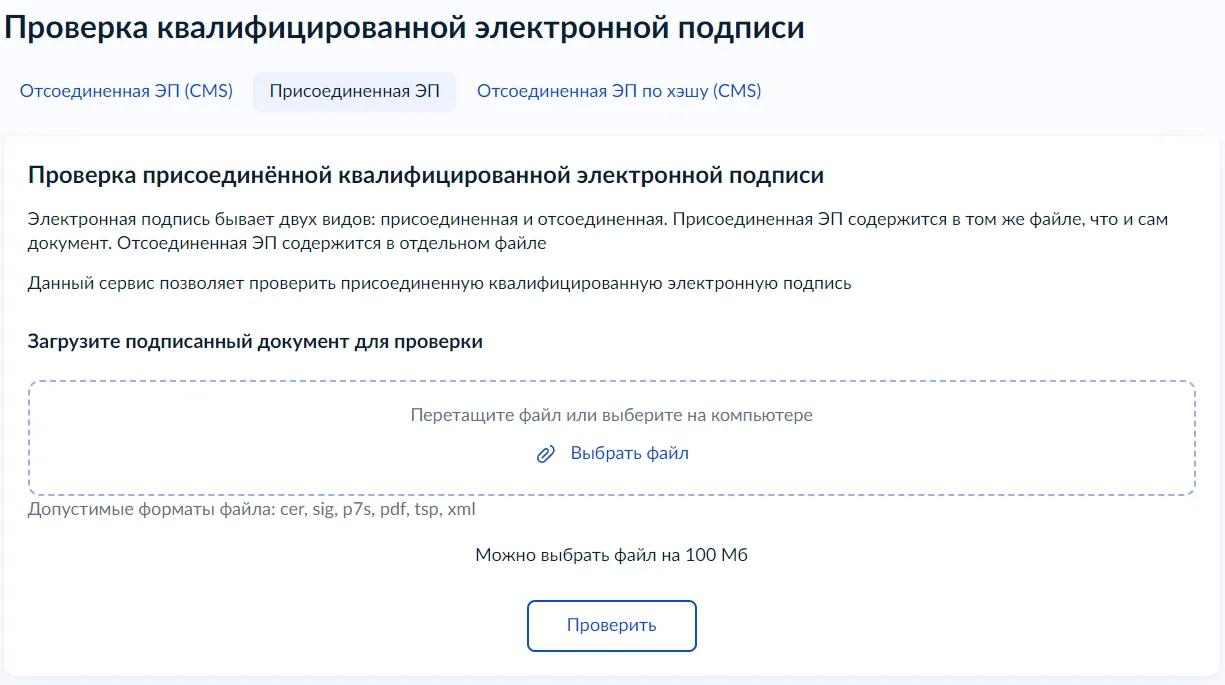
Task: Click the Выбрать файл link
Action: tap(629, 453)
